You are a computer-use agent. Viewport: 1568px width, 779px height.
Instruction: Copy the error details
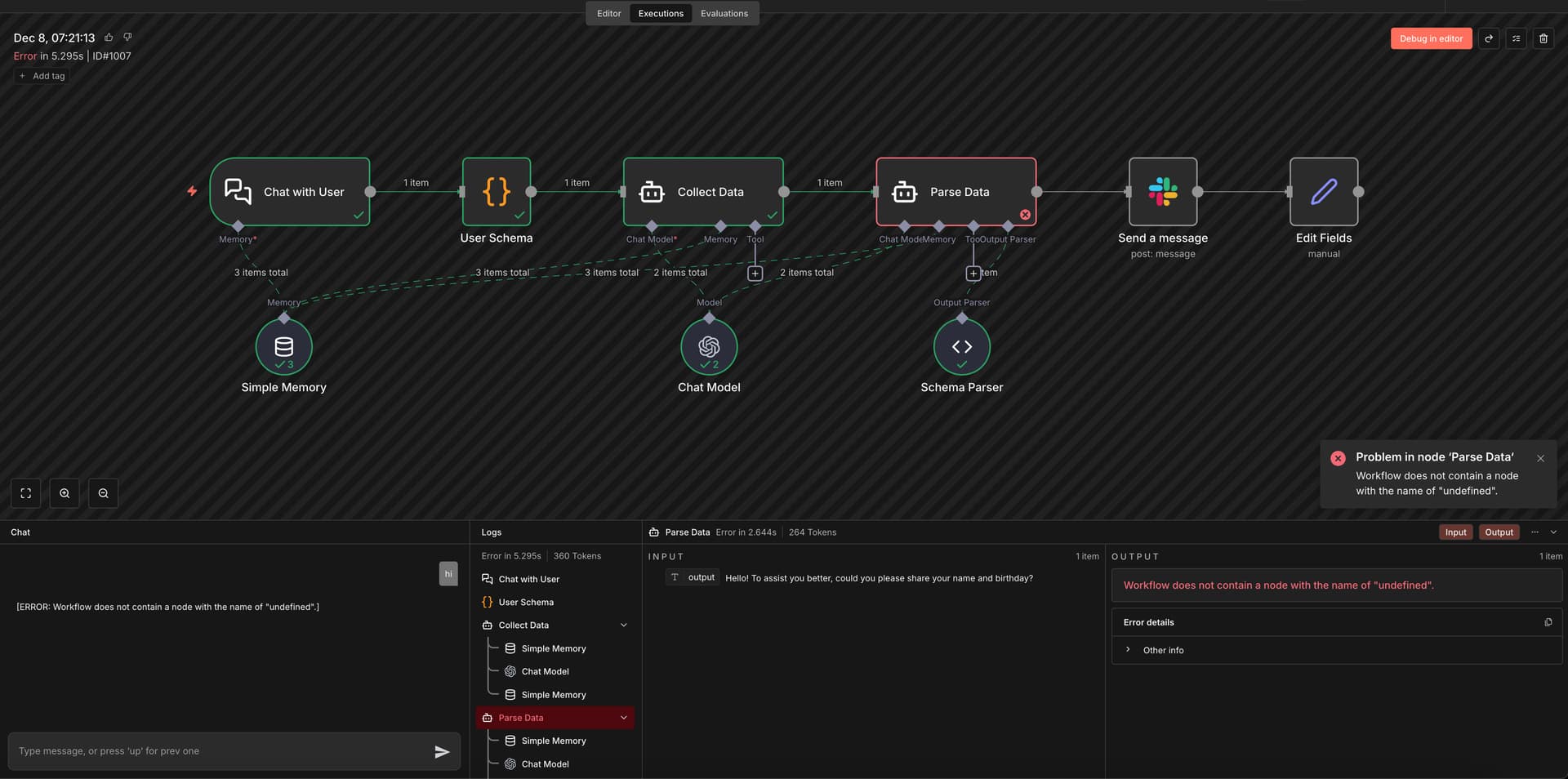[x=1548, y=622]
